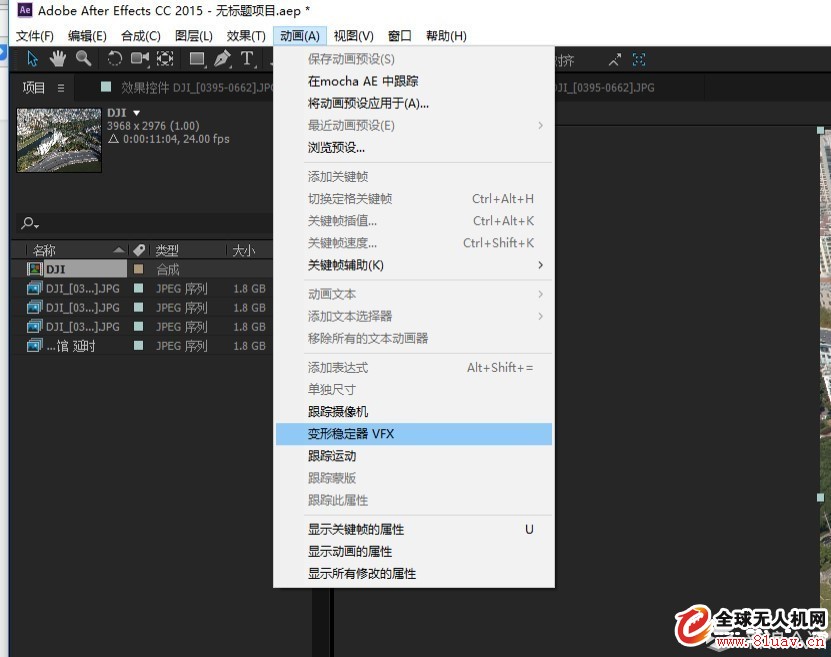831x657 pixels.
Task: Select the Pen tool
Action: coord(223,58)
